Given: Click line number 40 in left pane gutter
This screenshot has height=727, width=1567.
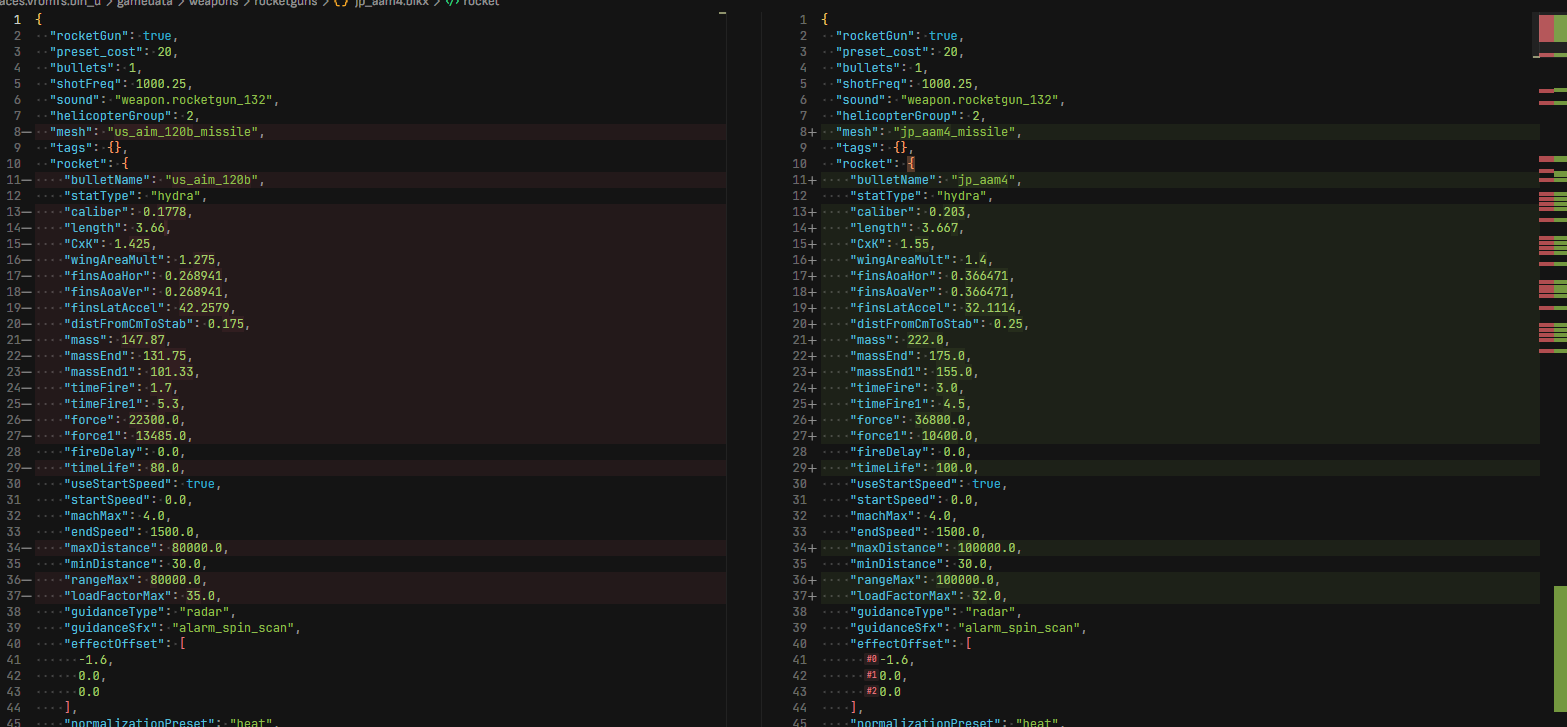Looking at the screenshot, I should click(14, 644).
